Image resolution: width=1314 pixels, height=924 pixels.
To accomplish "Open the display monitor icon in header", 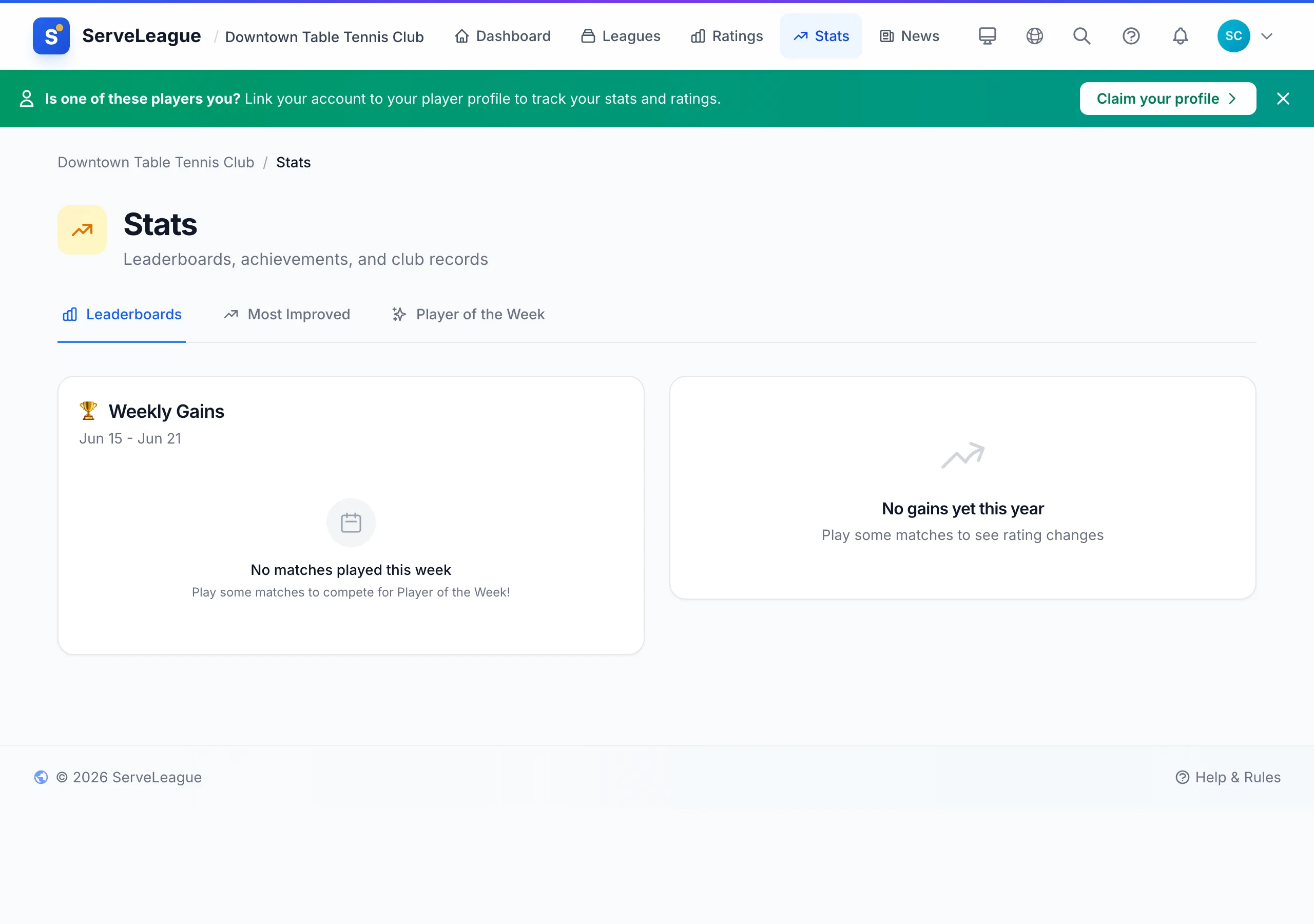I will point(987,36).
